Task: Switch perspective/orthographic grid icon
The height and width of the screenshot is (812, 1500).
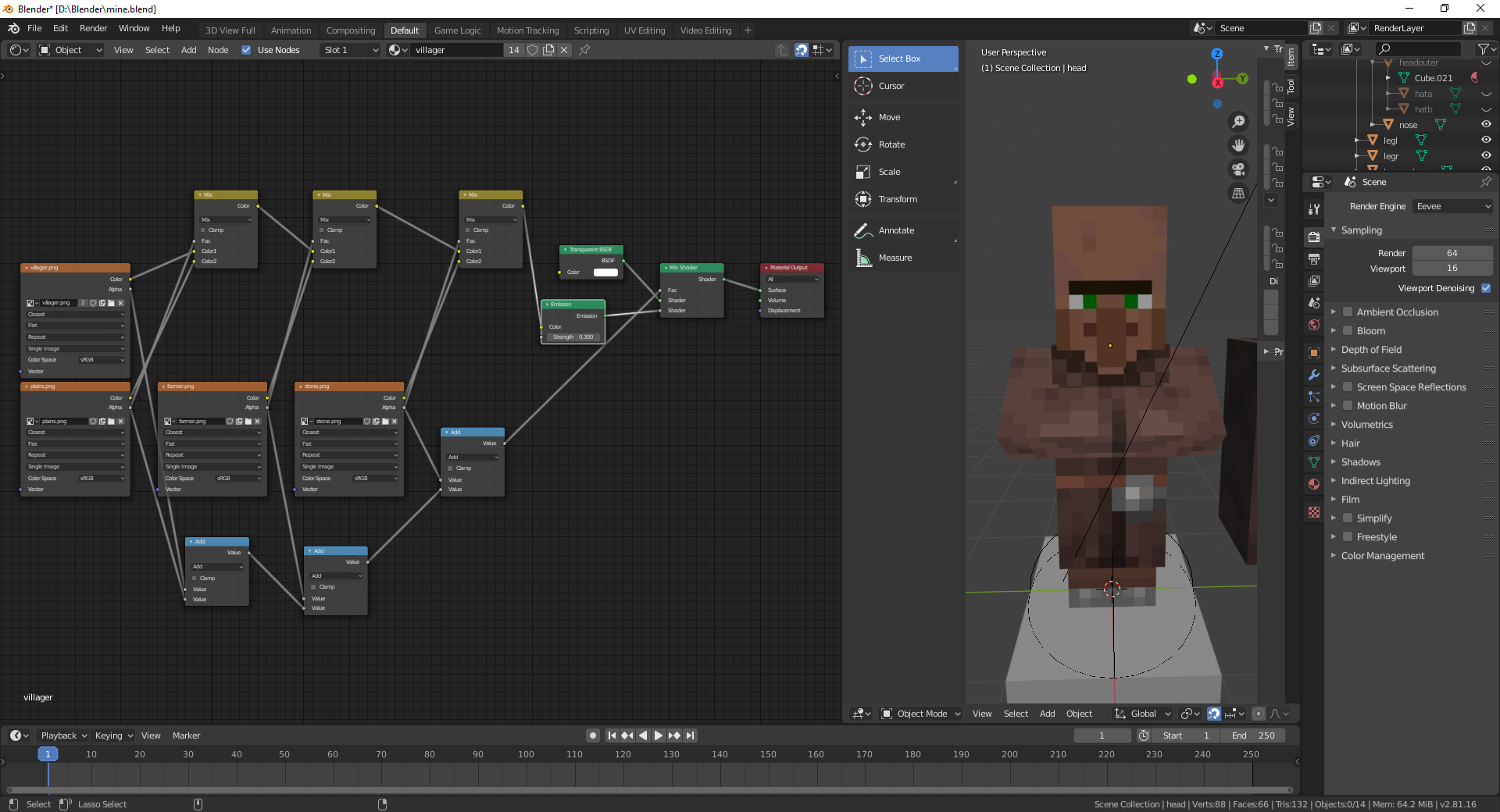Action: click(1238, 193)
